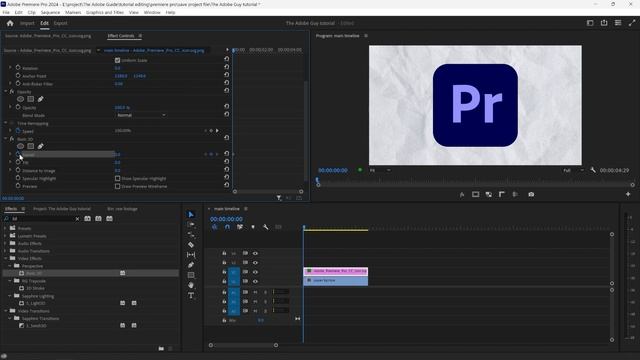The height and width of the screenshot is (360, 640).
Task: Open the Full playback resolution dropdown
Action: [x=573, y=170]
